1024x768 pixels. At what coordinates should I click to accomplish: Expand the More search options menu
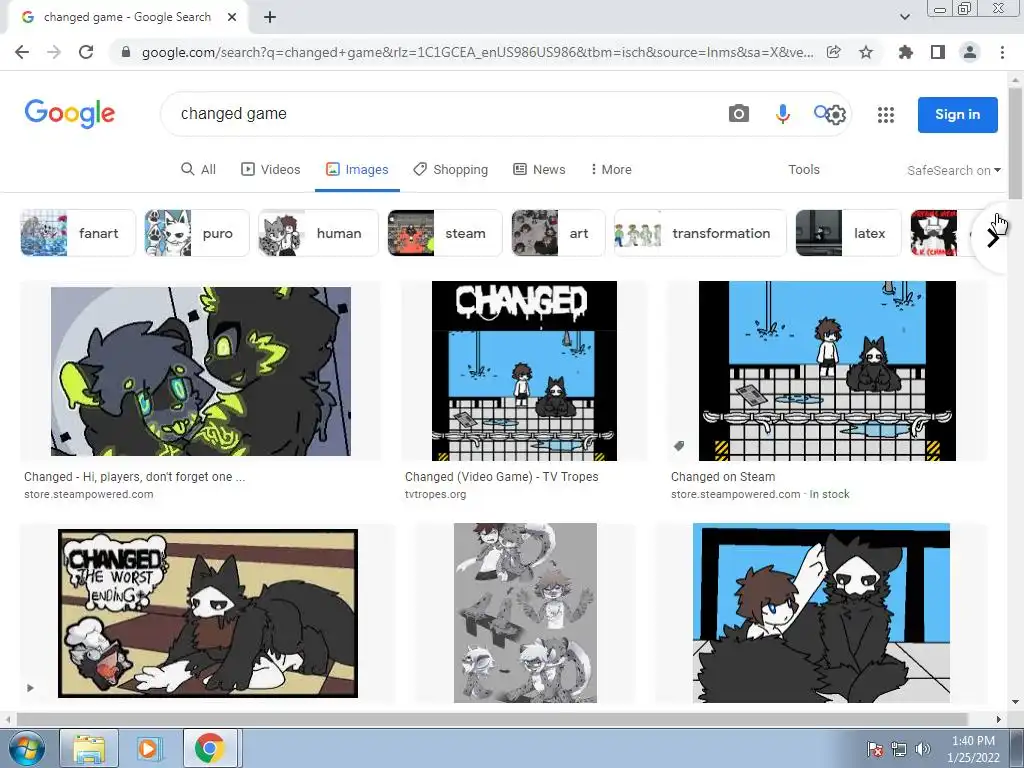[x=611, y=169]
